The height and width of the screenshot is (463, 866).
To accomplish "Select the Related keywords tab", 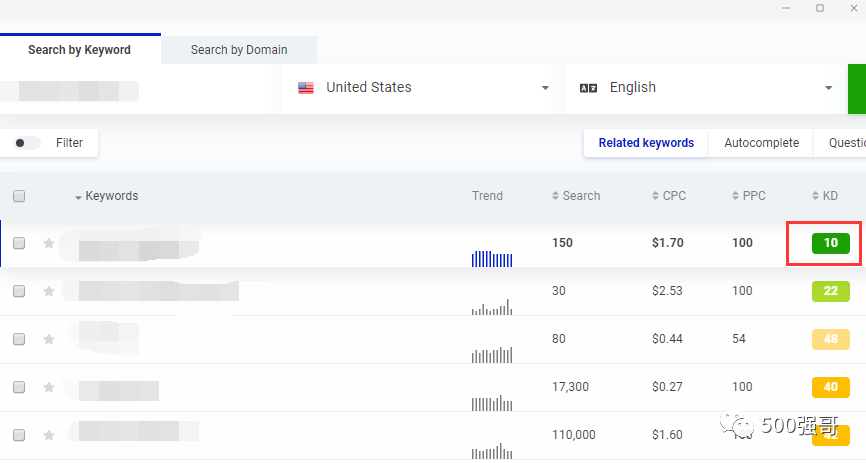I will pos(646,143).
